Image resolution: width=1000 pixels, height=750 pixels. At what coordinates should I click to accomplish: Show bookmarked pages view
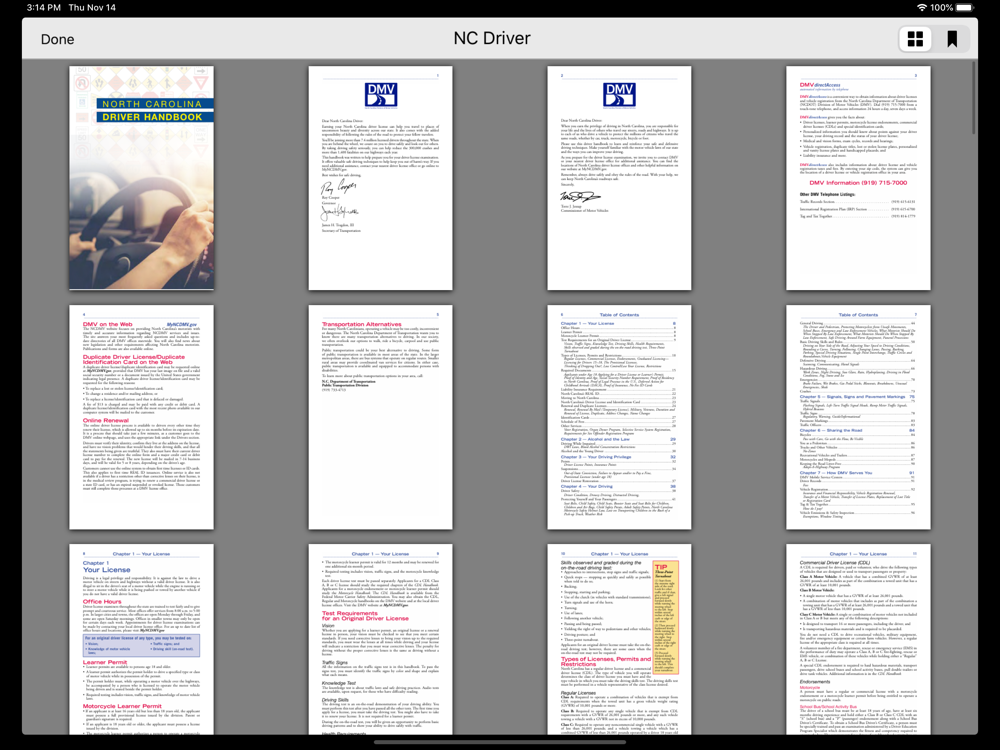pos(952,39)
